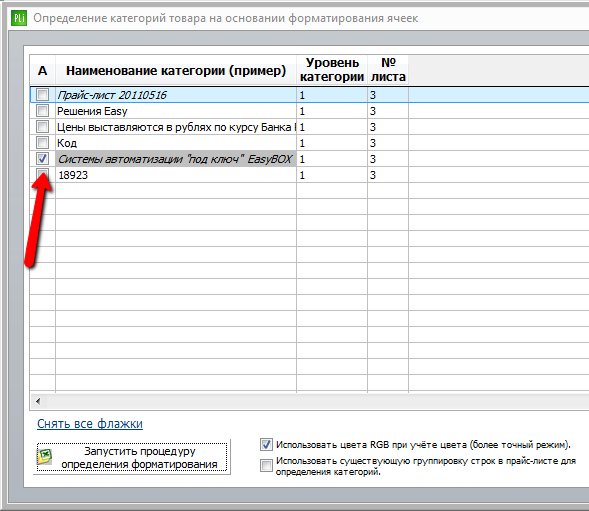Click the 'Снять все флажки' link
The image size is (589, 511).
90,424
